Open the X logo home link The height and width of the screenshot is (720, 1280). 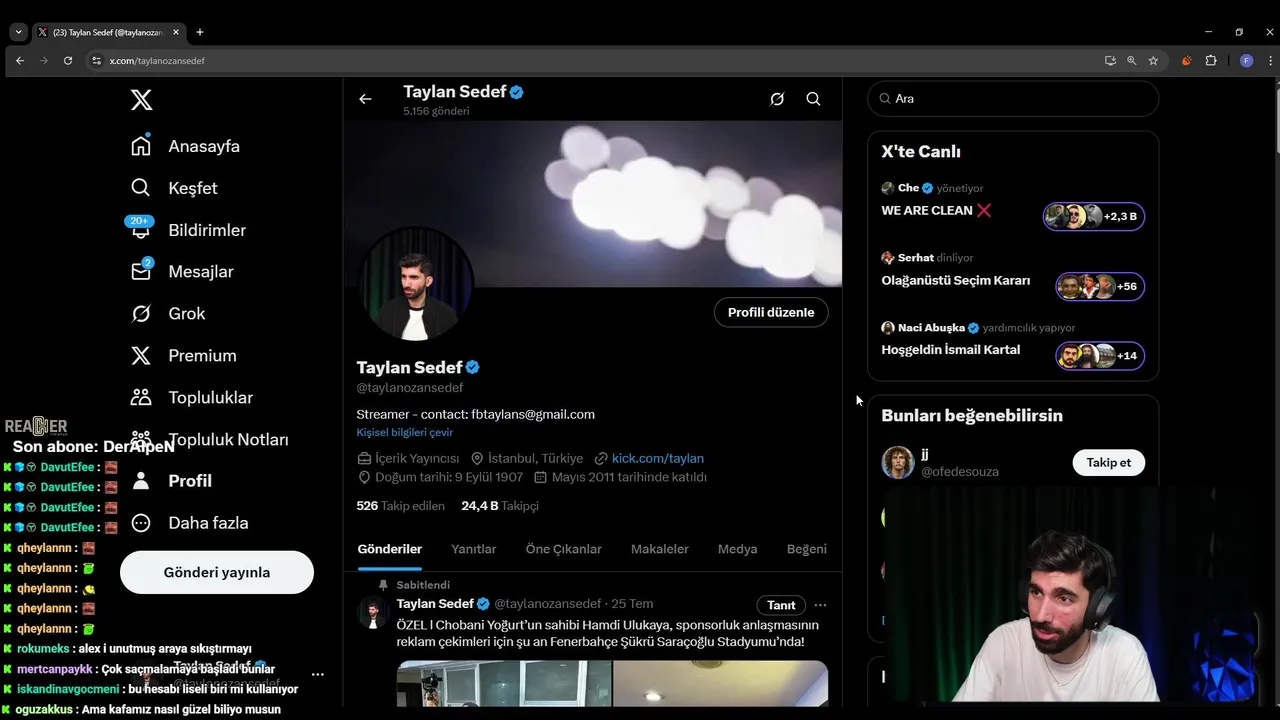click(141, 100)
